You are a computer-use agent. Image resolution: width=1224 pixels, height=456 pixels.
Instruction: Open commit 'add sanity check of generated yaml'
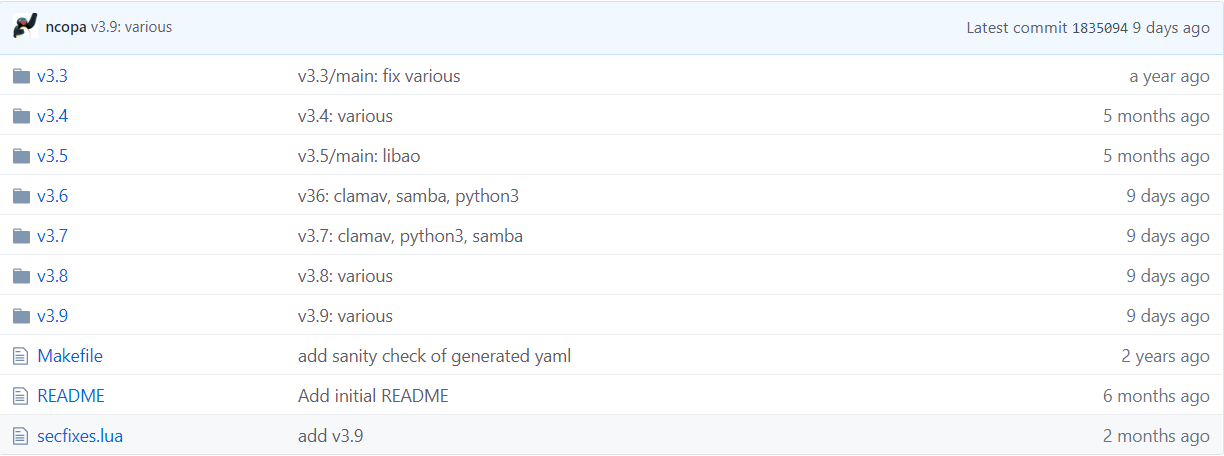[x=434, y=356]
